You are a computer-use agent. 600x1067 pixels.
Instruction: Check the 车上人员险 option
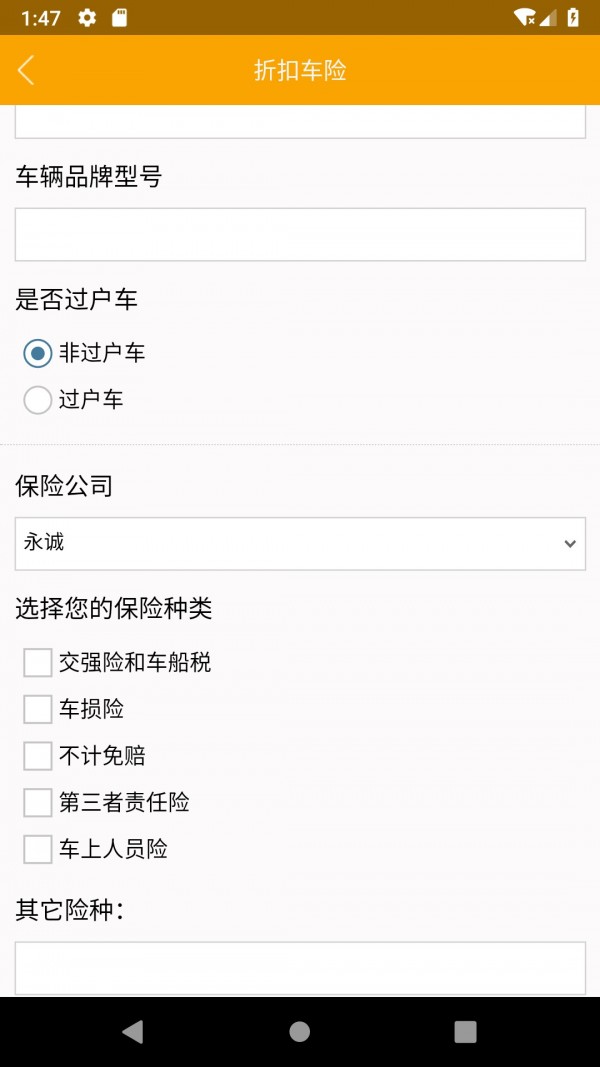coord(36,849)
